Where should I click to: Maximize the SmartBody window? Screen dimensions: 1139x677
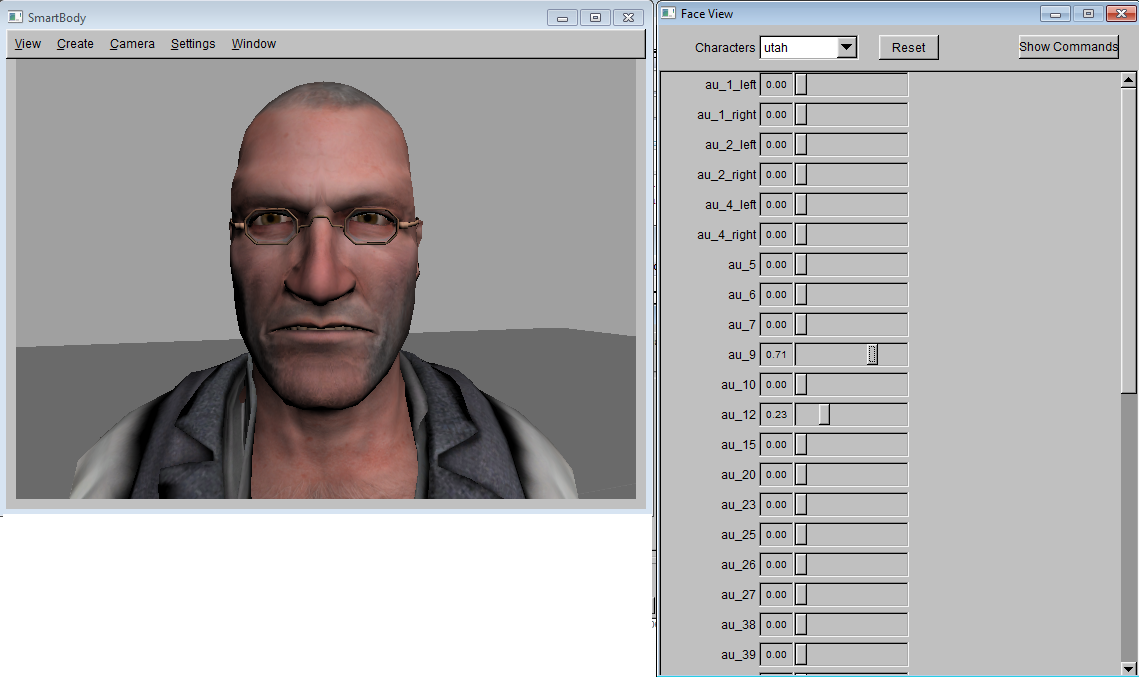click(595, 17)
